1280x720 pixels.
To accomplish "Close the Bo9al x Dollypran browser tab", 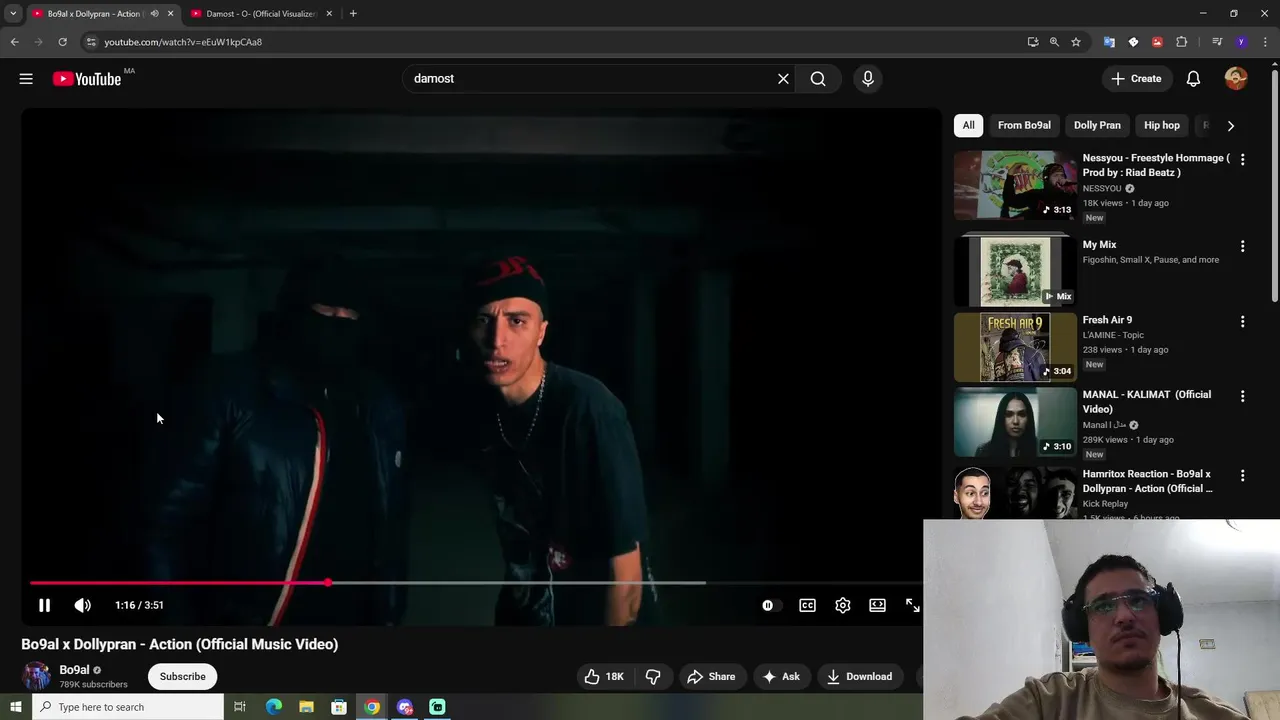I will point(170,14).
